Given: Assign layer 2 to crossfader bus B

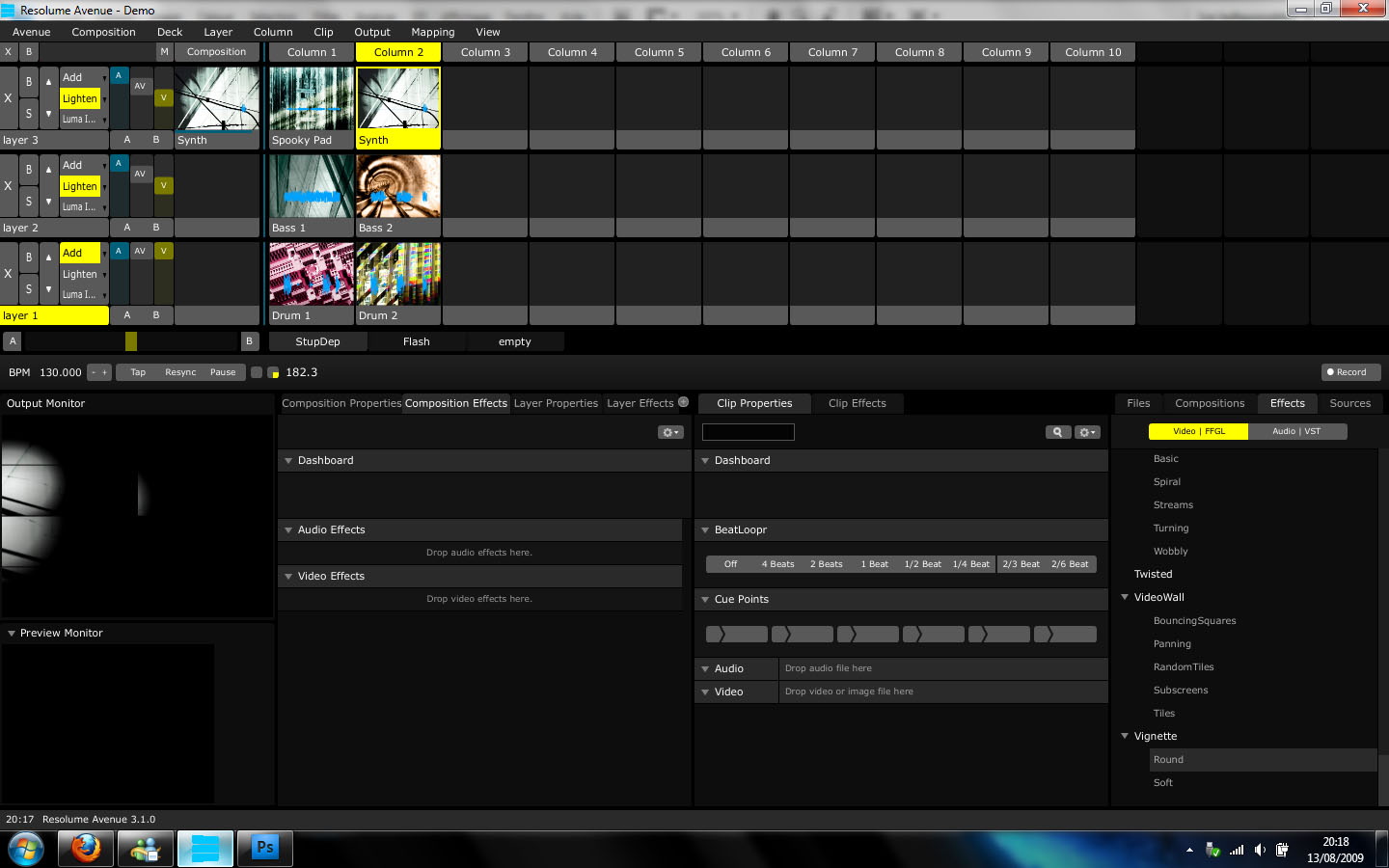Looking at the screenshot, I should click(x=156, y=228).
